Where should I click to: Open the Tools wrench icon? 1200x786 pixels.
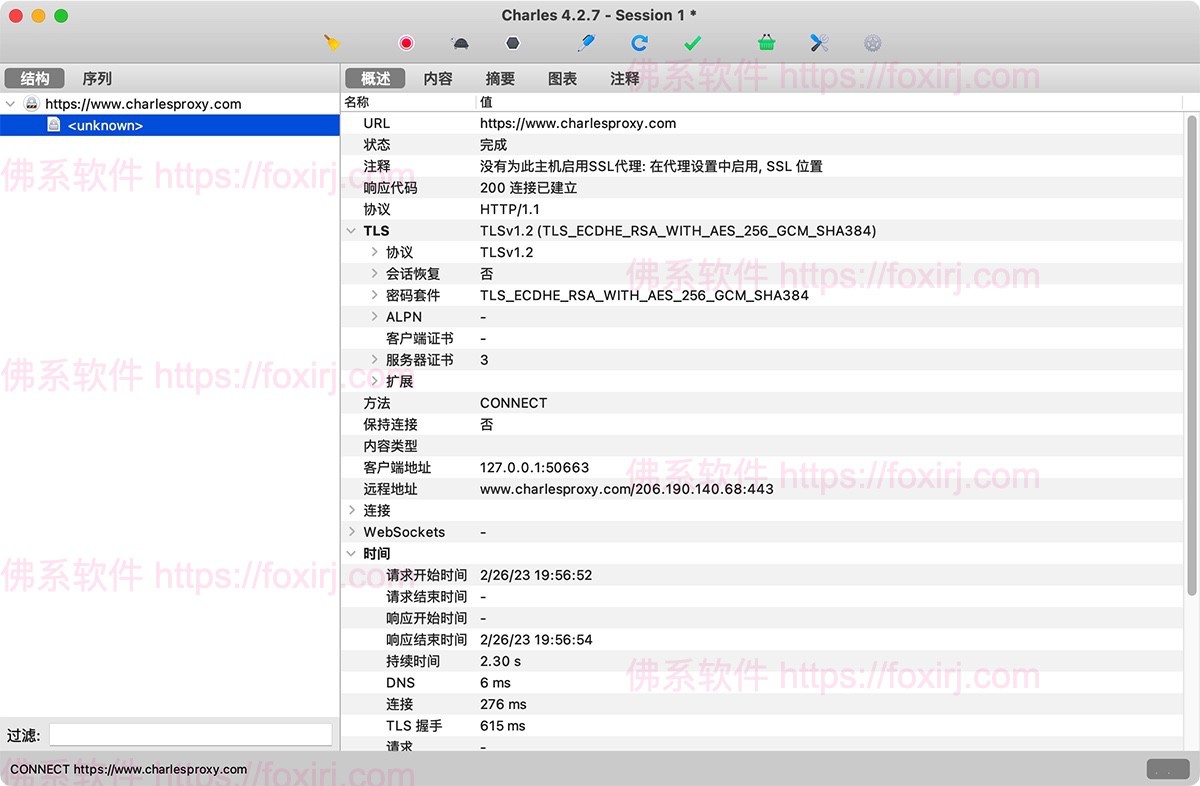pos(820,43)
